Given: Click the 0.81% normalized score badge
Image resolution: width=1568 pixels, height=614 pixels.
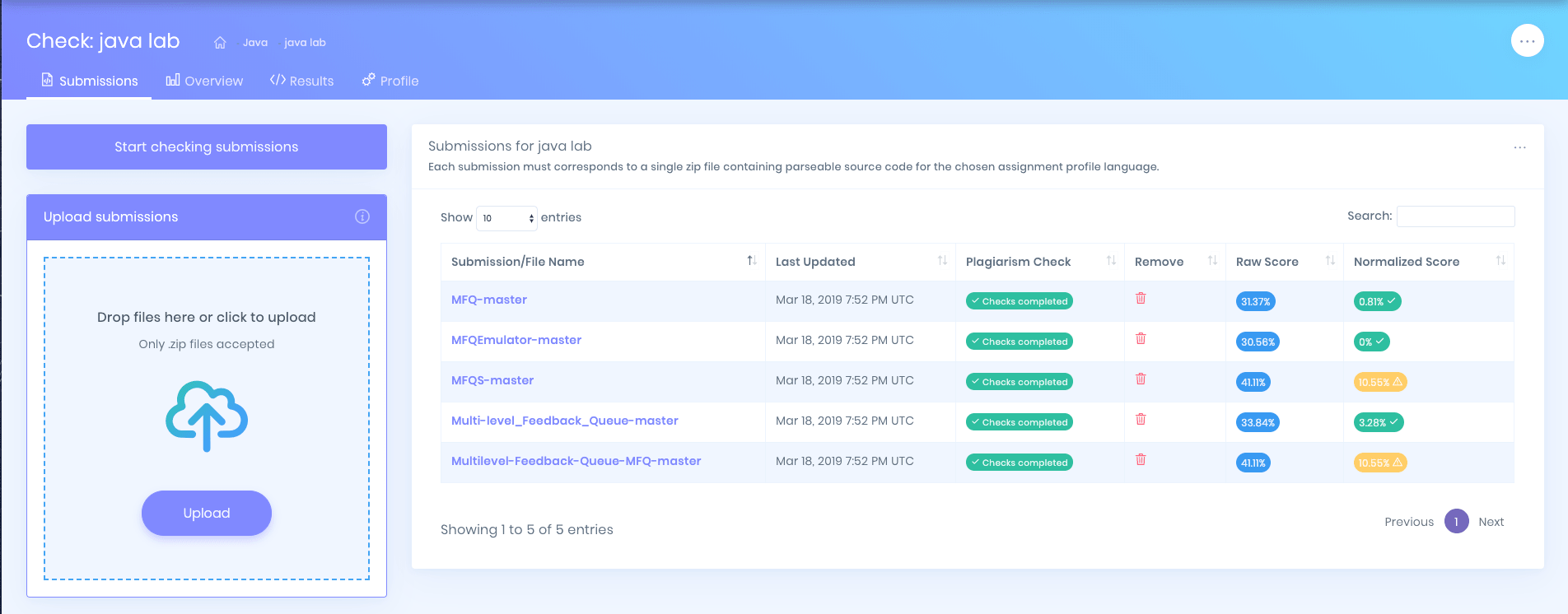Looking at the screenshot, I should click(x=1377, y=301).
